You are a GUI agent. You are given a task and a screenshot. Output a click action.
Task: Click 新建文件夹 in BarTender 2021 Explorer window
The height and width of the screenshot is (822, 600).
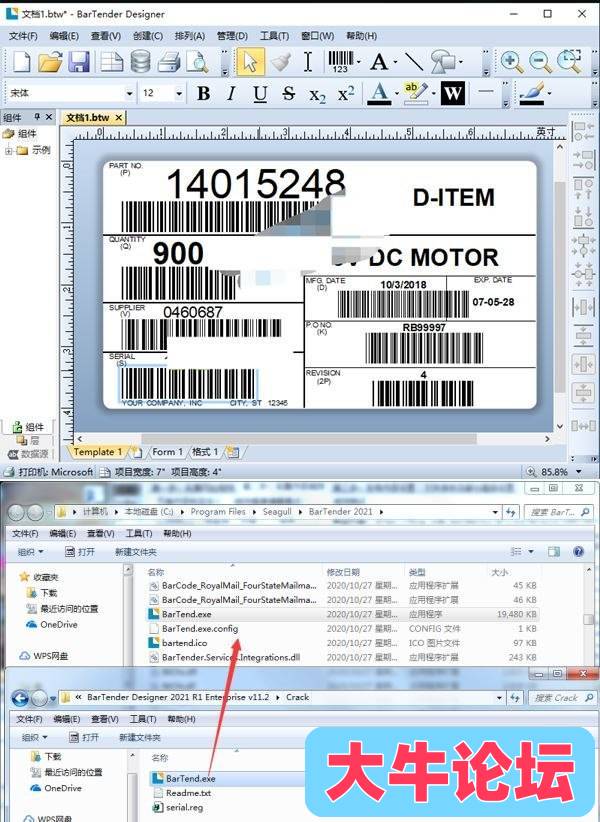point(136,551)
